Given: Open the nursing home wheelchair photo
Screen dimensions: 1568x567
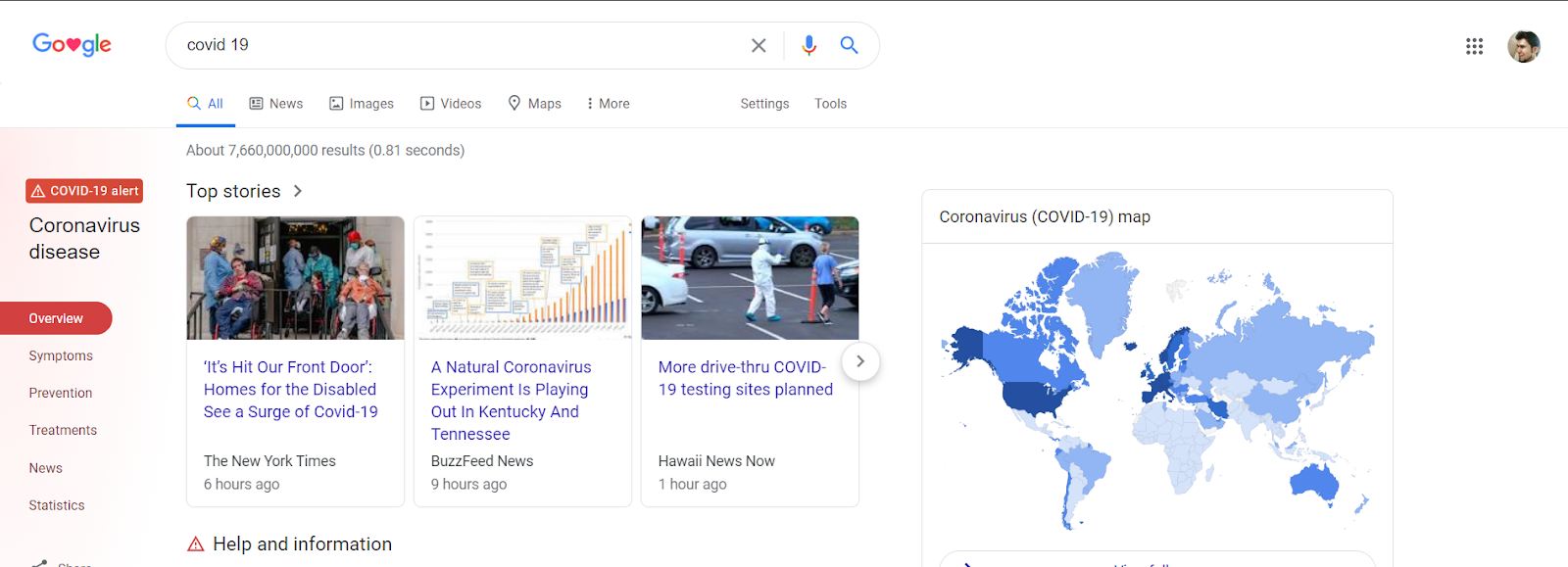Looking at the screenshot, I should 295,278.
